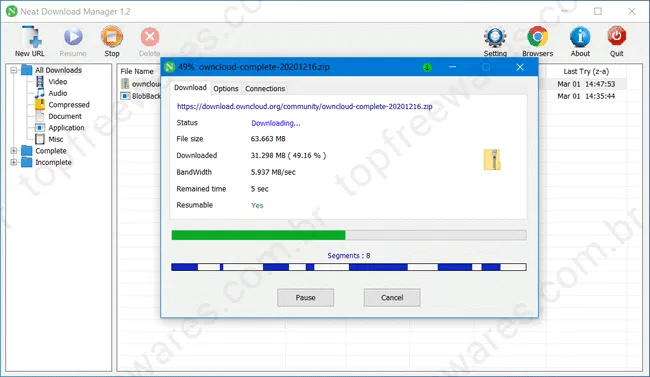Click the Complete folder icon
650x377 pixels.
tap(27, 151)
